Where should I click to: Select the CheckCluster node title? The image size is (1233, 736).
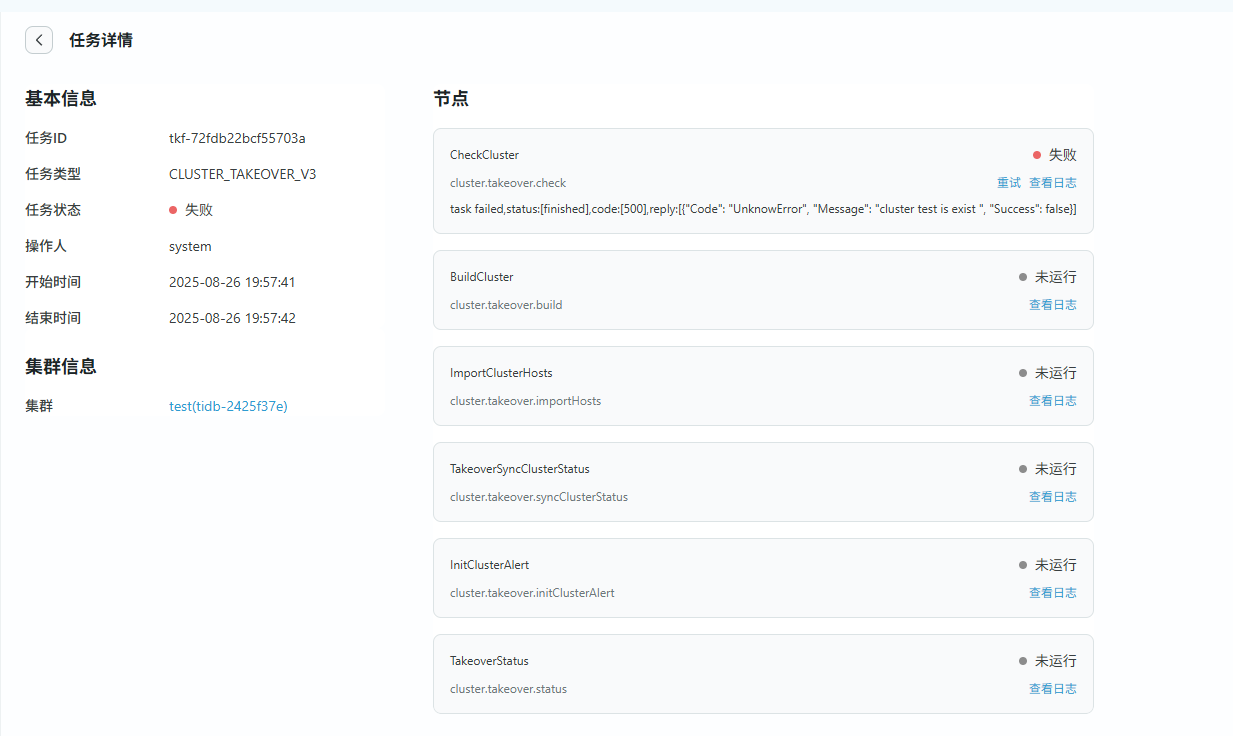[484, 155]
